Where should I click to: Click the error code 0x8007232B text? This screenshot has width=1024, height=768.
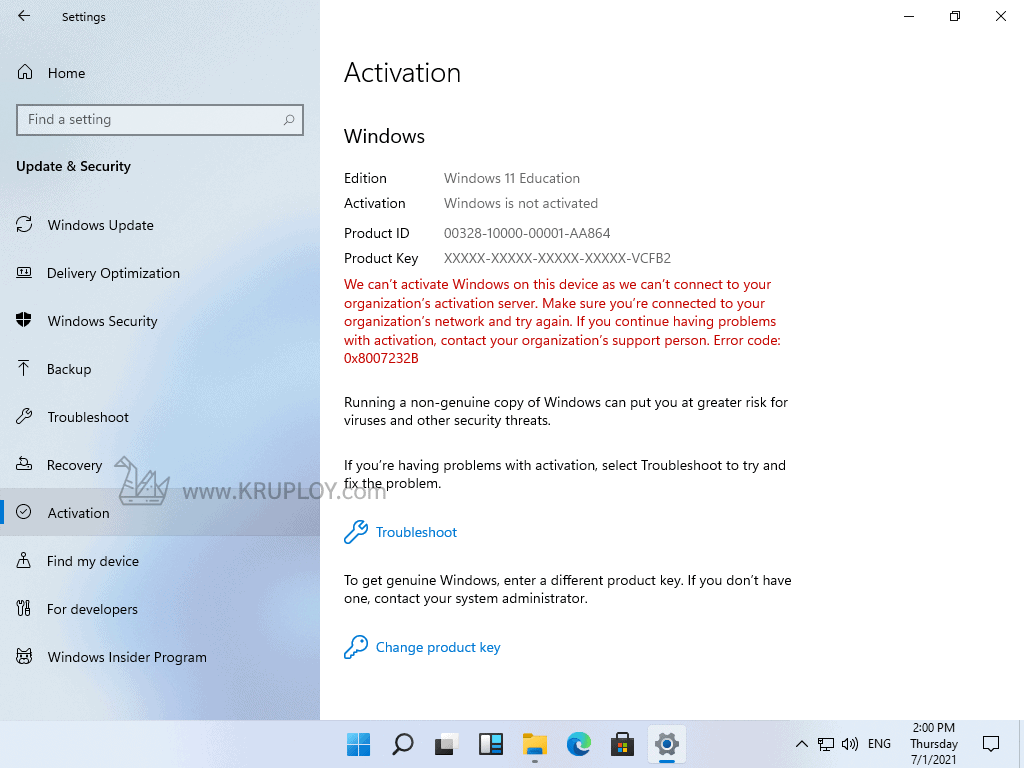[381, 359]
